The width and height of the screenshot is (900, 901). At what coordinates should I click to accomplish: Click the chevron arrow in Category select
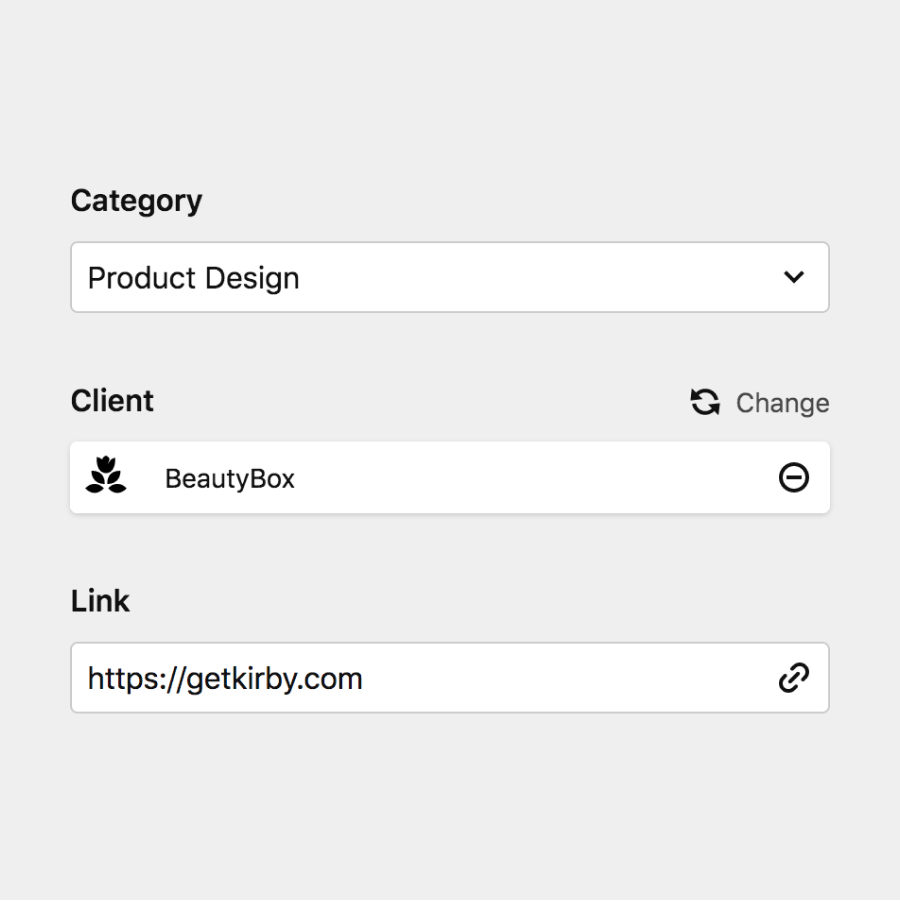coord(794,277)
